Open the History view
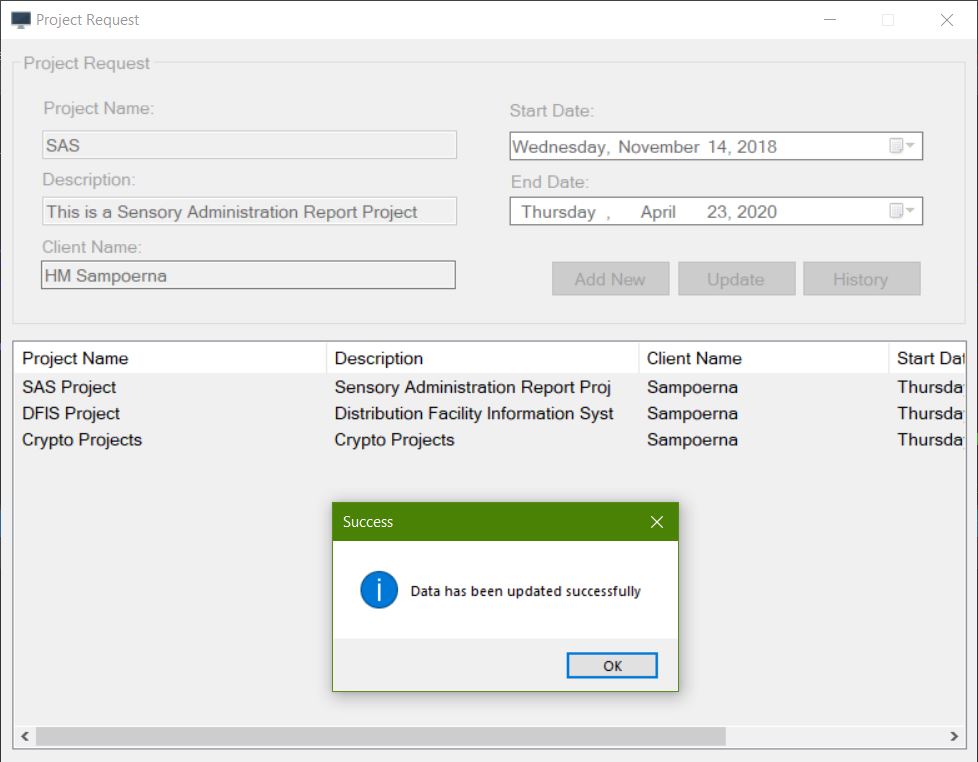 pos(861,278)
